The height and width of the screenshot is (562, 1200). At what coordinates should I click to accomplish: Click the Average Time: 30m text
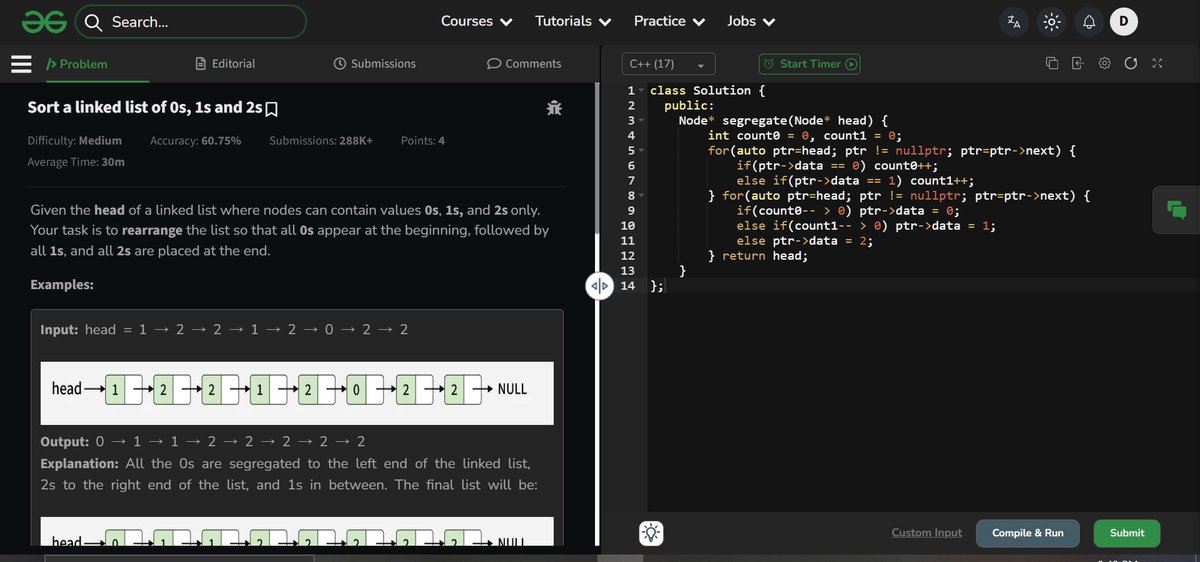76,162
